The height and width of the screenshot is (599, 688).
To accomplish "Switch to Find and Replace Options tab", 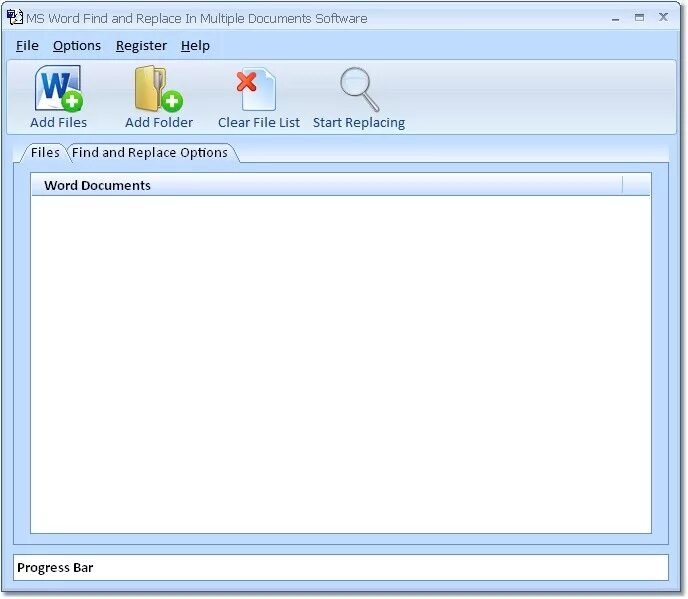I will click(150, 153).
